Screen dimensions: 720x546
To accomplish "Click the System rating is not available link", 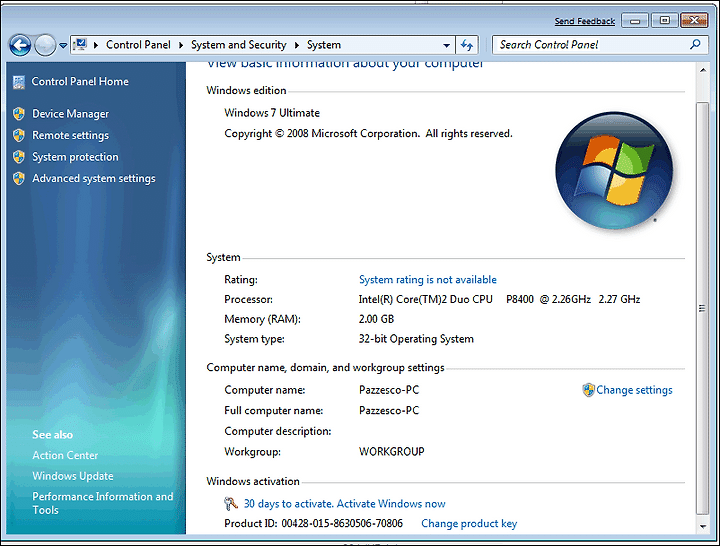I will pyautogui.click(x=428, y=280).
